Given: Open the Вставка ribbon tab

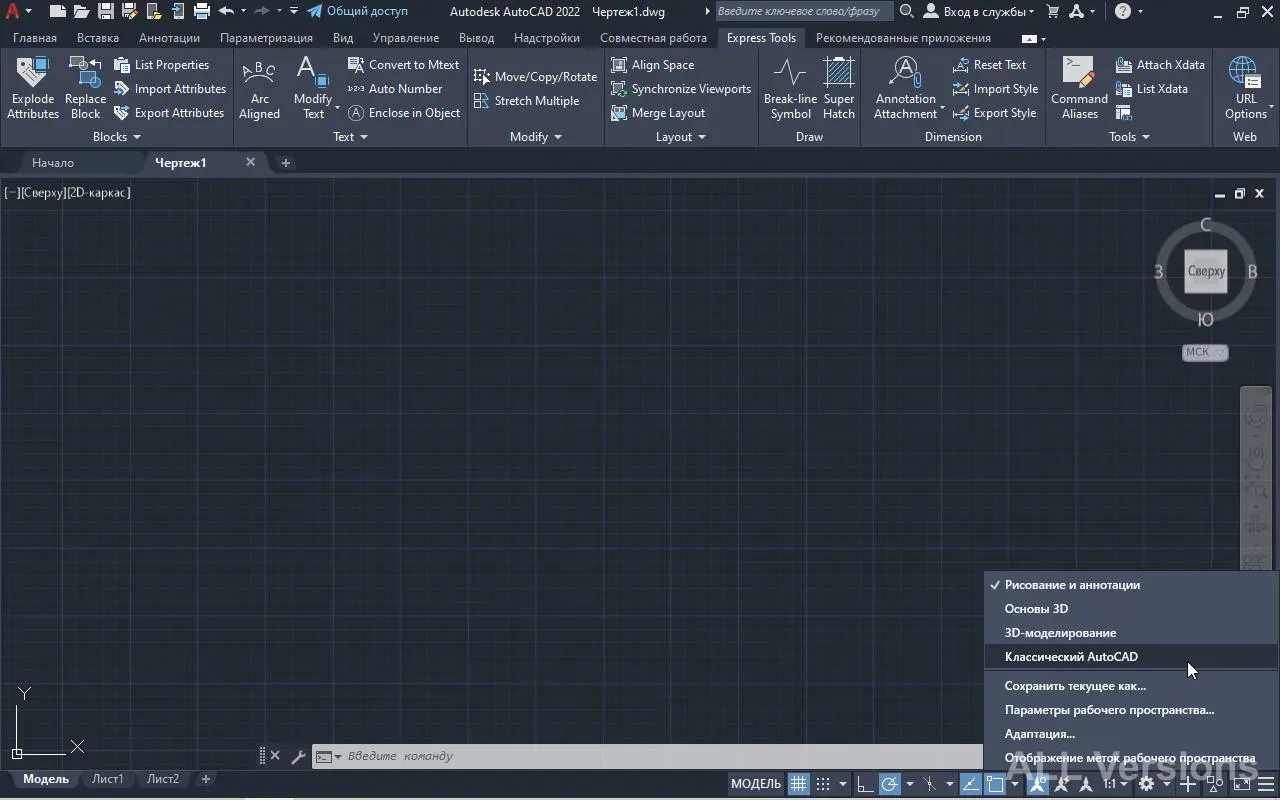Looking at the screenshot, I should tap(98, 38).
